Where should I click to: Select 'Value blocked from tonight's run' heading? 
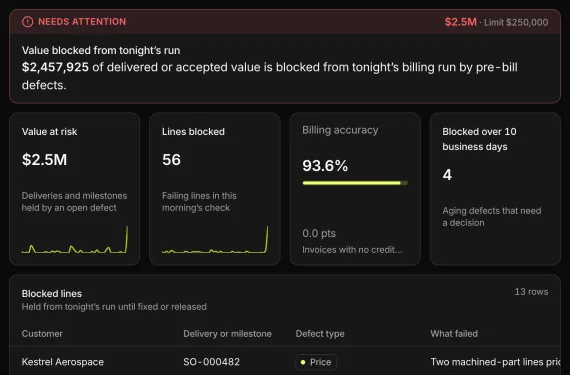[101, 51]
